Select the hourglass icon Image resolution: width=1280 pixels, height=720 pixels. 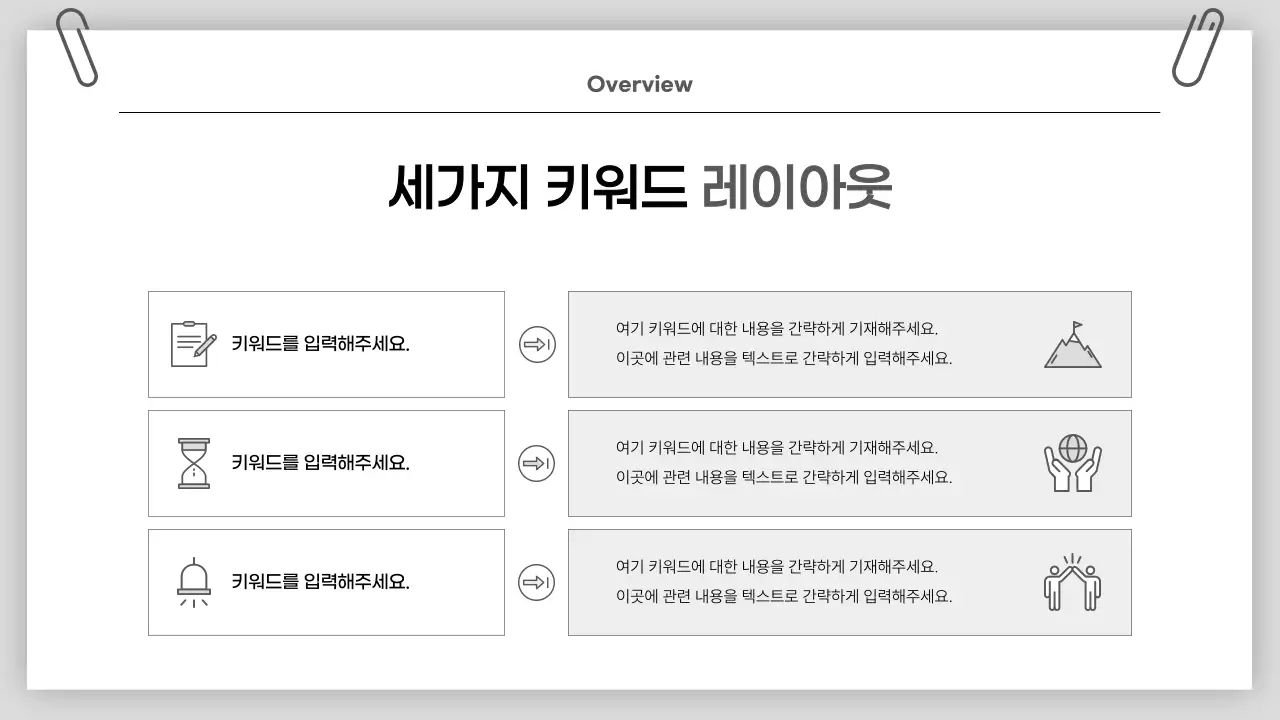point(193,462)
